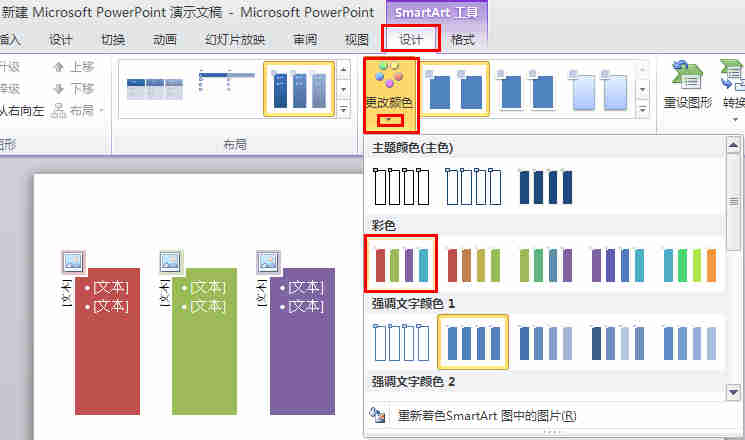Open the SmartArt 设计 tab

click(x=411, y=39)
